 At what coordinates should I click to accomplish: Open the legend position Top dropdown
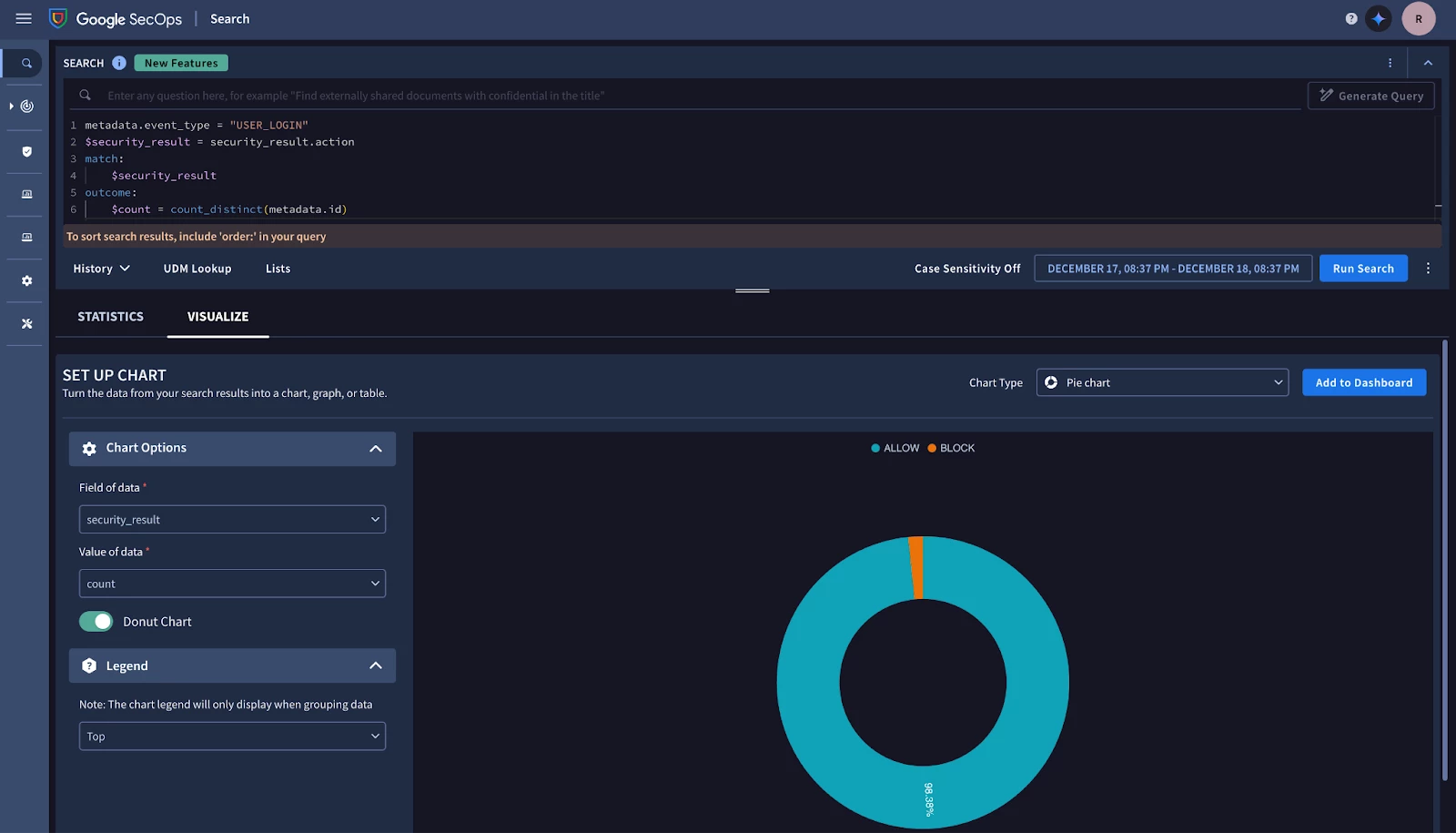click(x=232, y=736)
